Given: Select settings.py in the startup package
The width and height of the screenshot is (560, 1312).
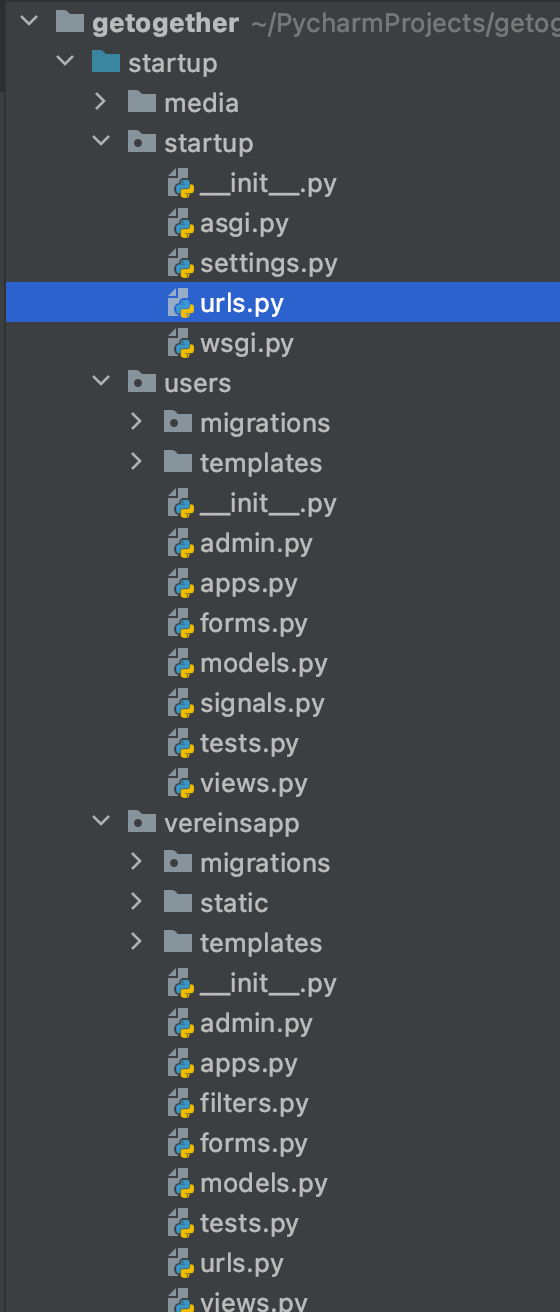Looking at the screenshot, I should [269, 264].
